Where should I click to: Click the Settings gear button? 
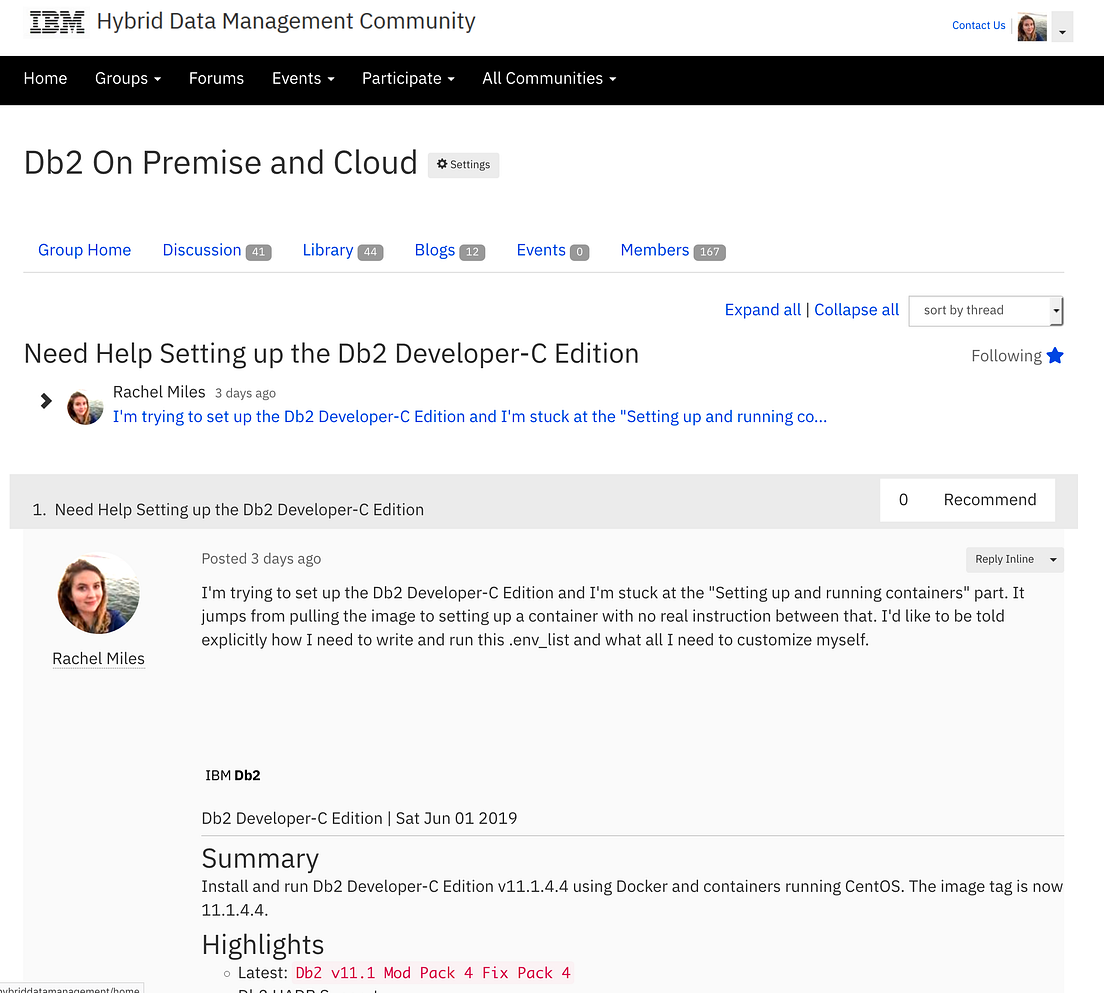[463, 165]
